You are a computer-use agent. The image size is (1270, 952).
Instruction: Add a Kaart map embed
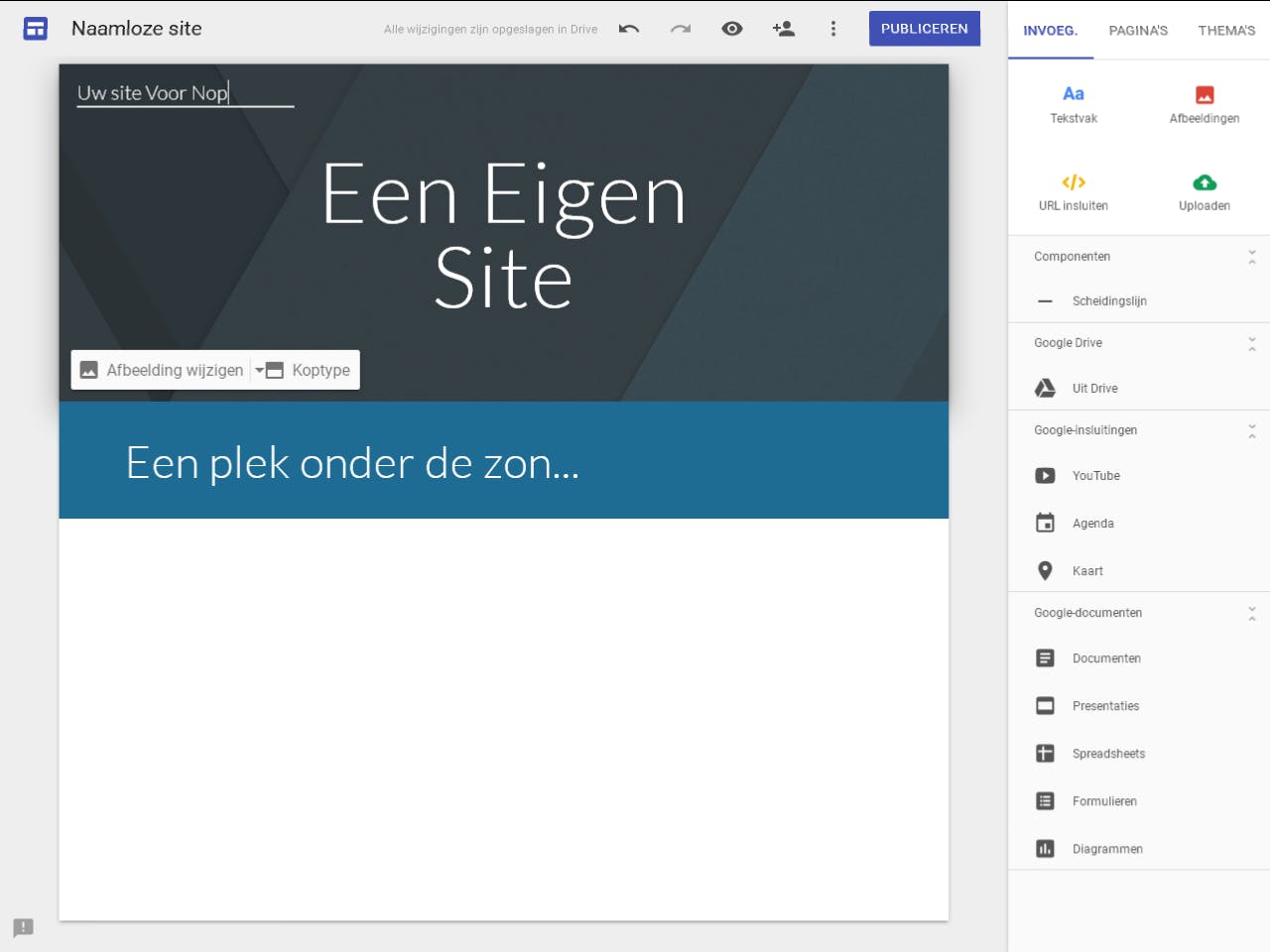(x=1087, y=570)
